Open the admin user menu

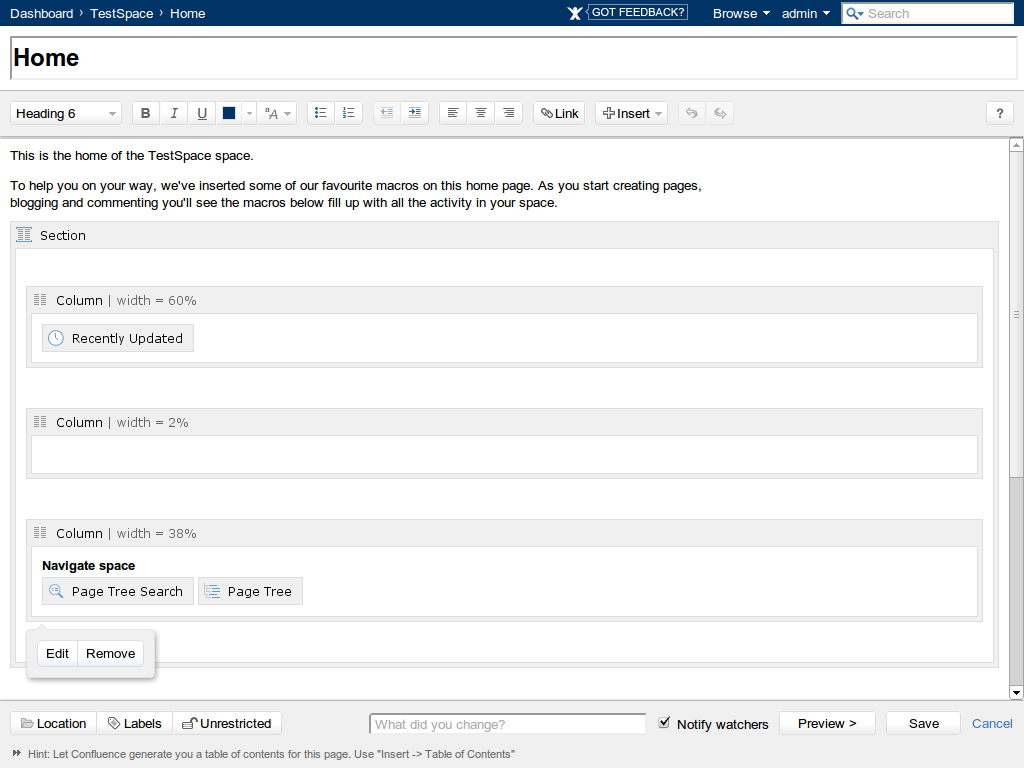[x=806, y=13]
